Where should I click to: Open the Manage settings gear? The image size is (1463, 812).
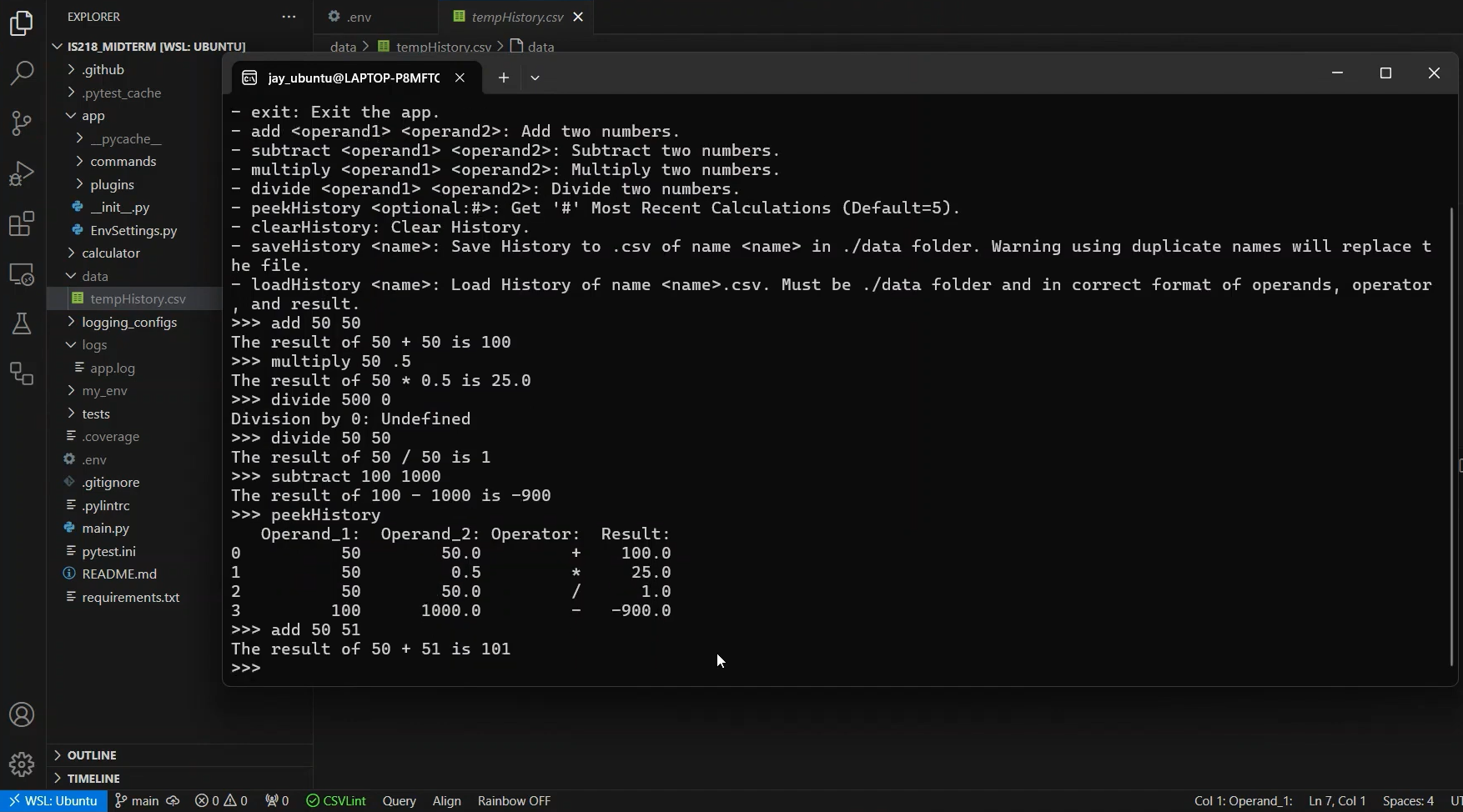pyautogui.click(x=21, y=764)
